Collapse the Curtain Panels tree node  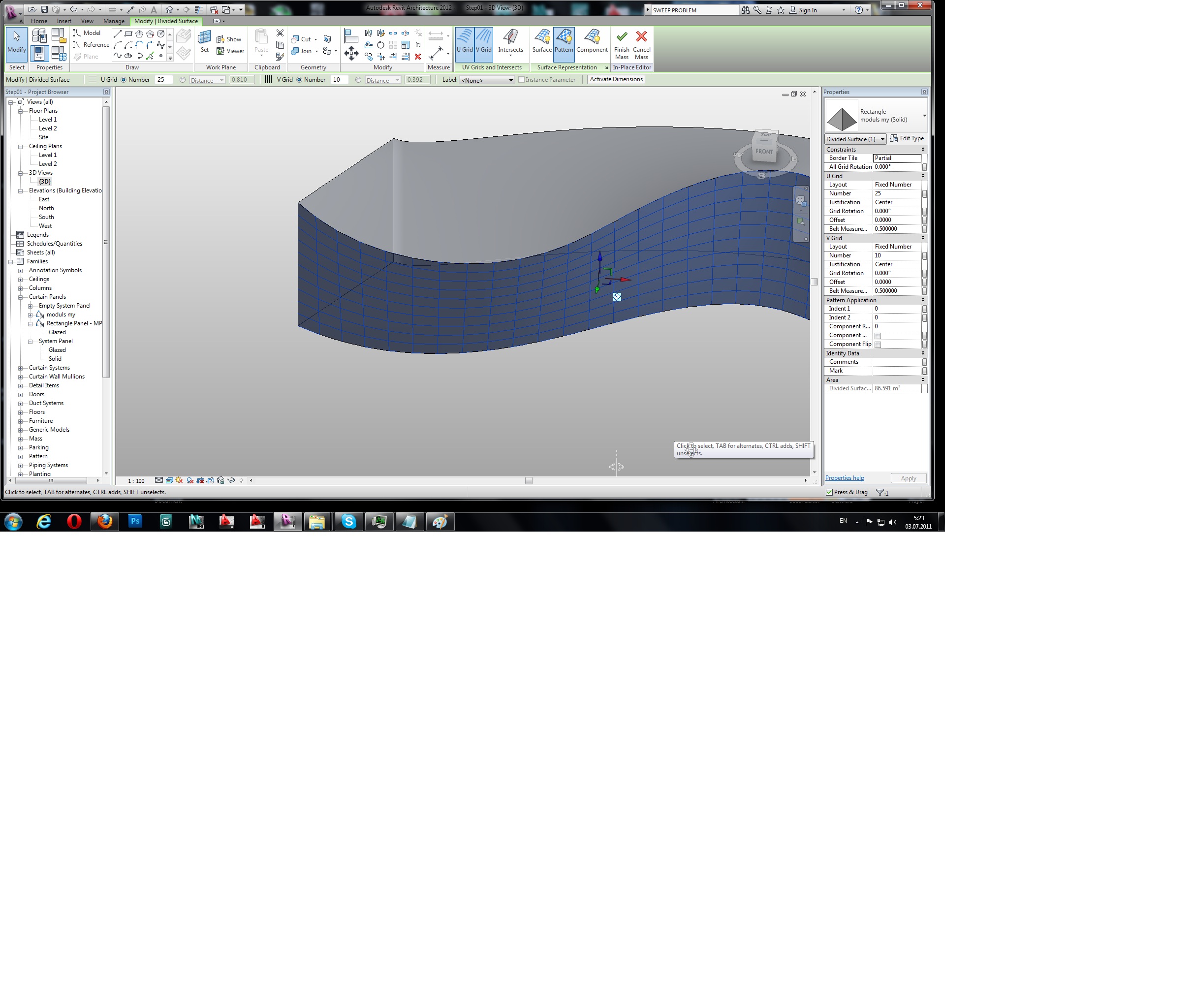click(21, 297)
